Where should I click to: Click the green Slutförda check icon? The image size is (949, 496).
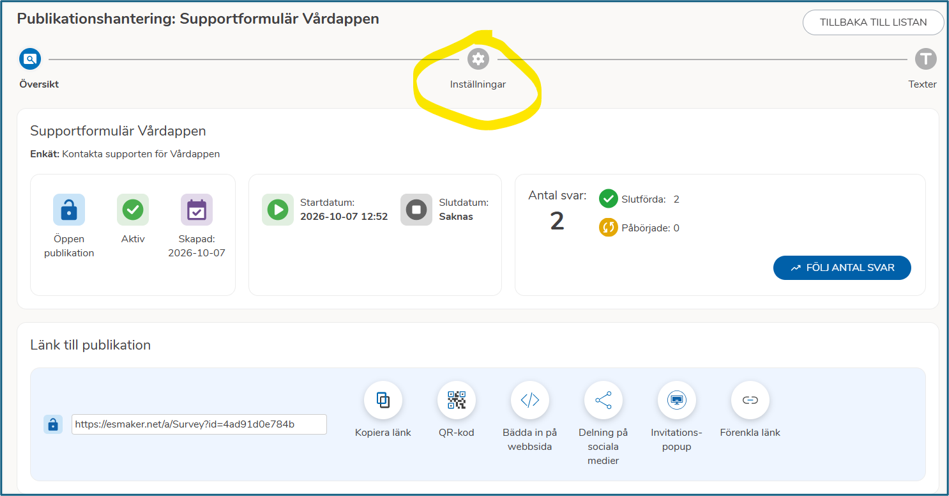(608, 198)
